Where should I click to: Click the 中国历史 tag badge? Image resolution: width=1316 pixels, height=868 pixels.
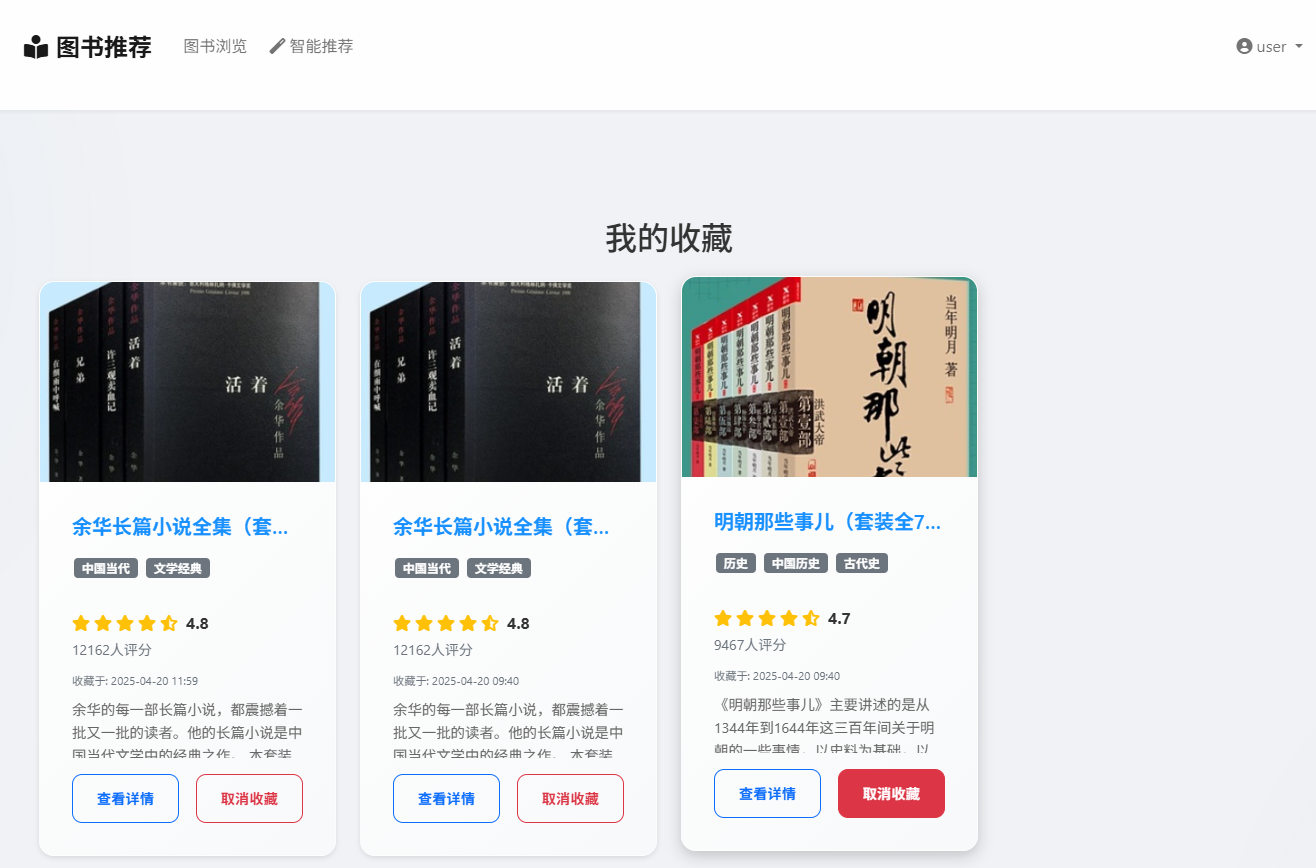tap(796, 564)
